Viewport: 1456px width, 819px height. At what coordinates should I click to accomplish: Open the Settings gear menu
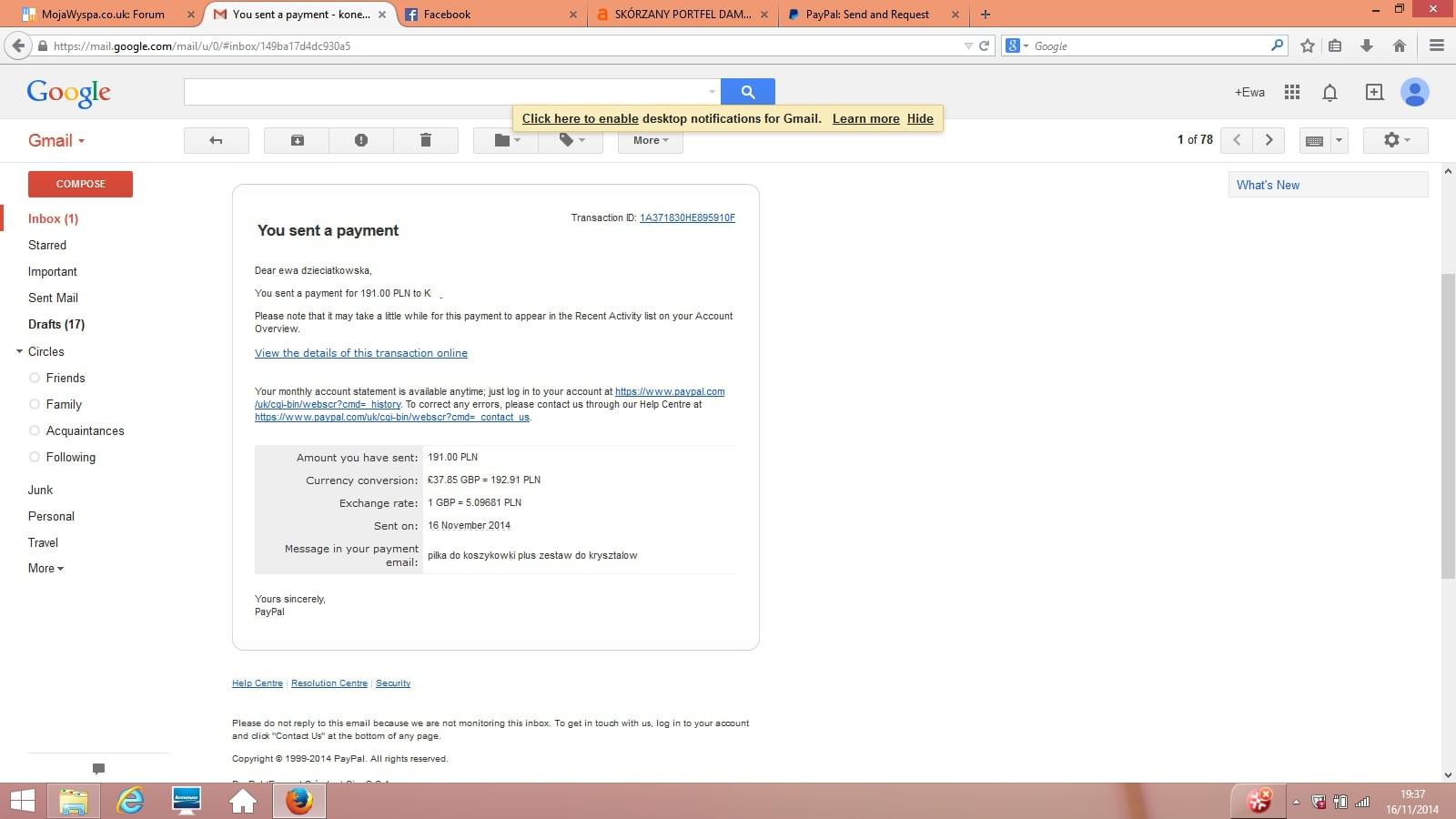[1396, 140]
